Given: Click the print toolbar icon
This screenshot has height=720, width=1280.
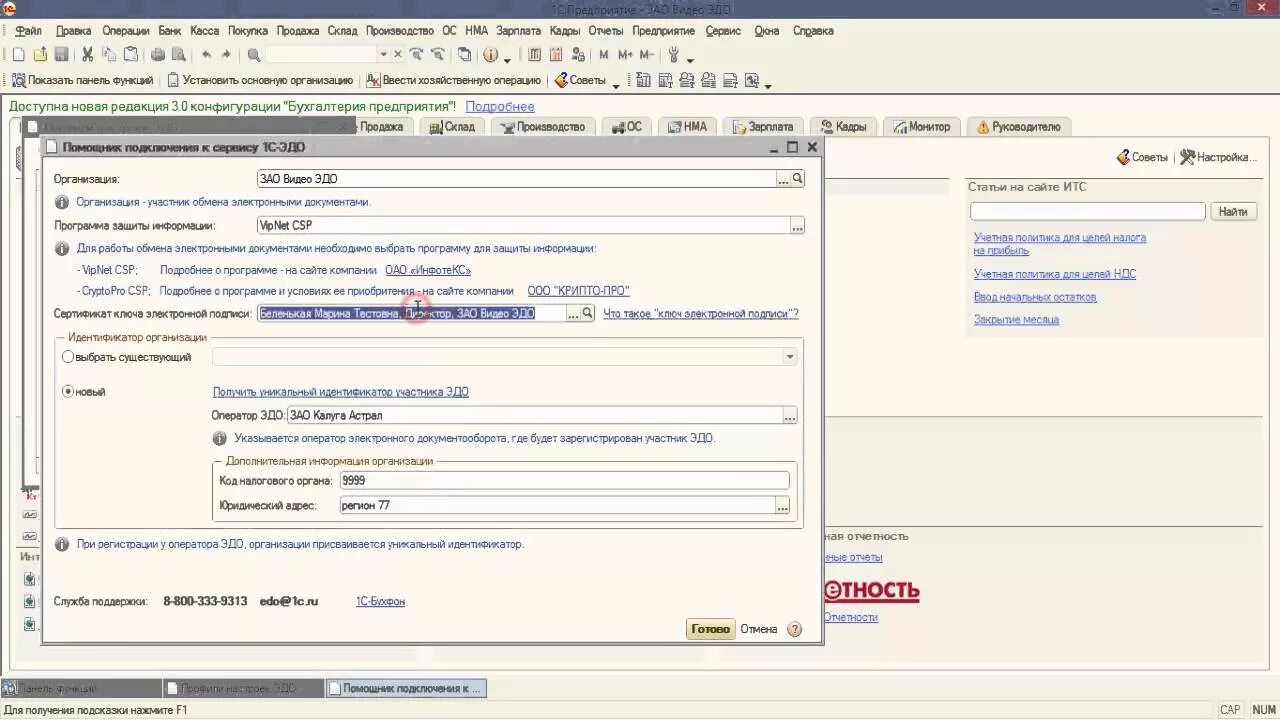Looking at the screenshot, I should pos(159,55).
